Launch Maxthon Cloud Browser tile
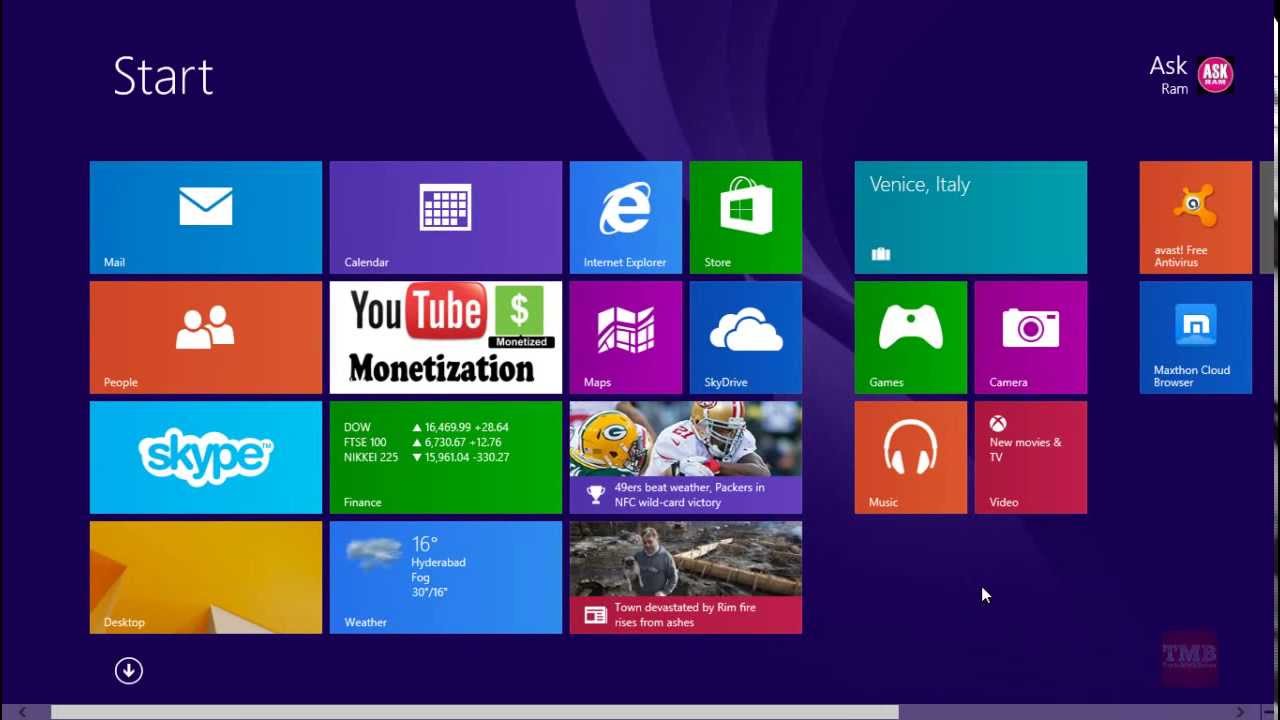 1196,337
